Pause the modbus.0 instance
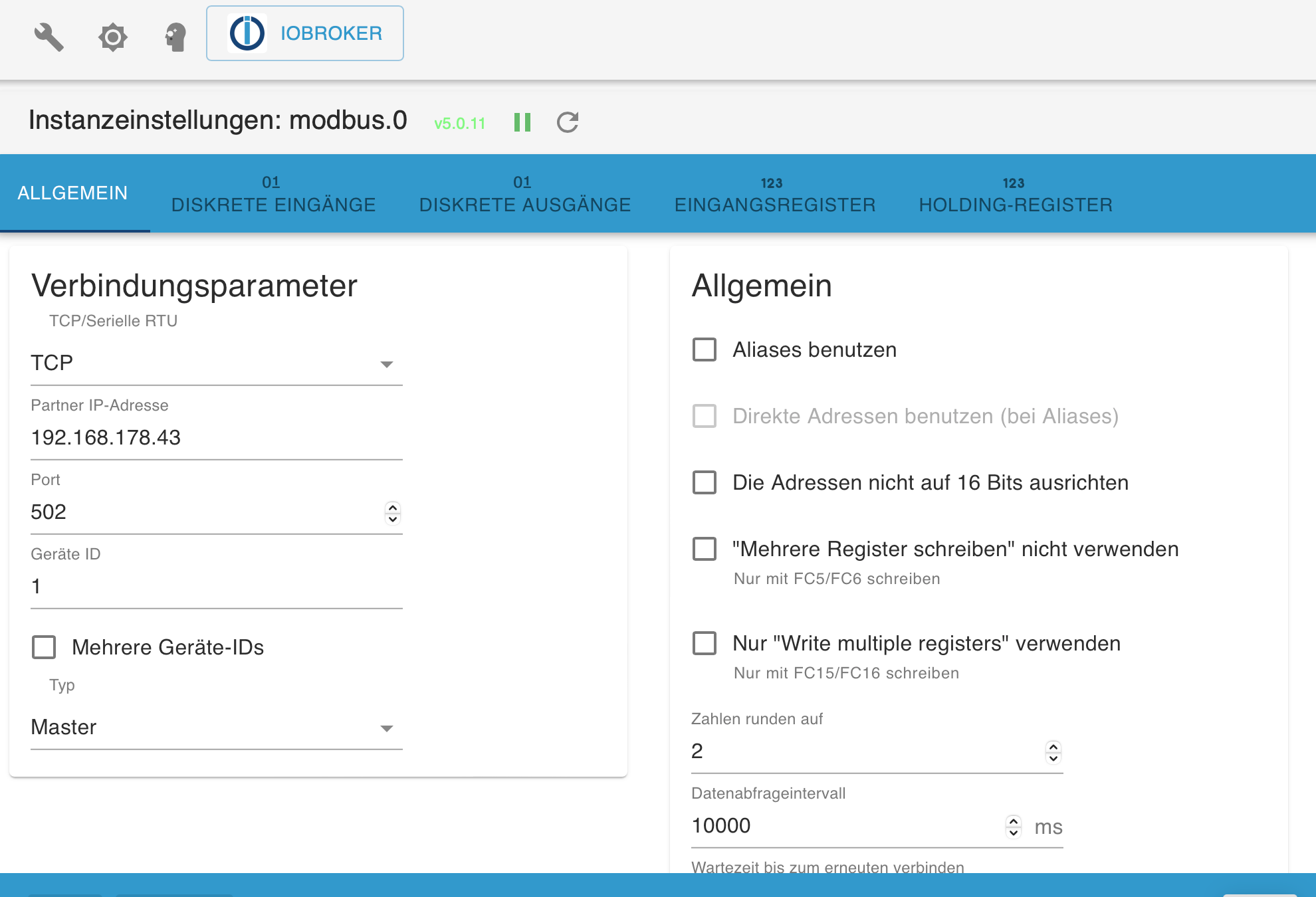The width and height of the screenshot is (1316, 897). point(522,122)
